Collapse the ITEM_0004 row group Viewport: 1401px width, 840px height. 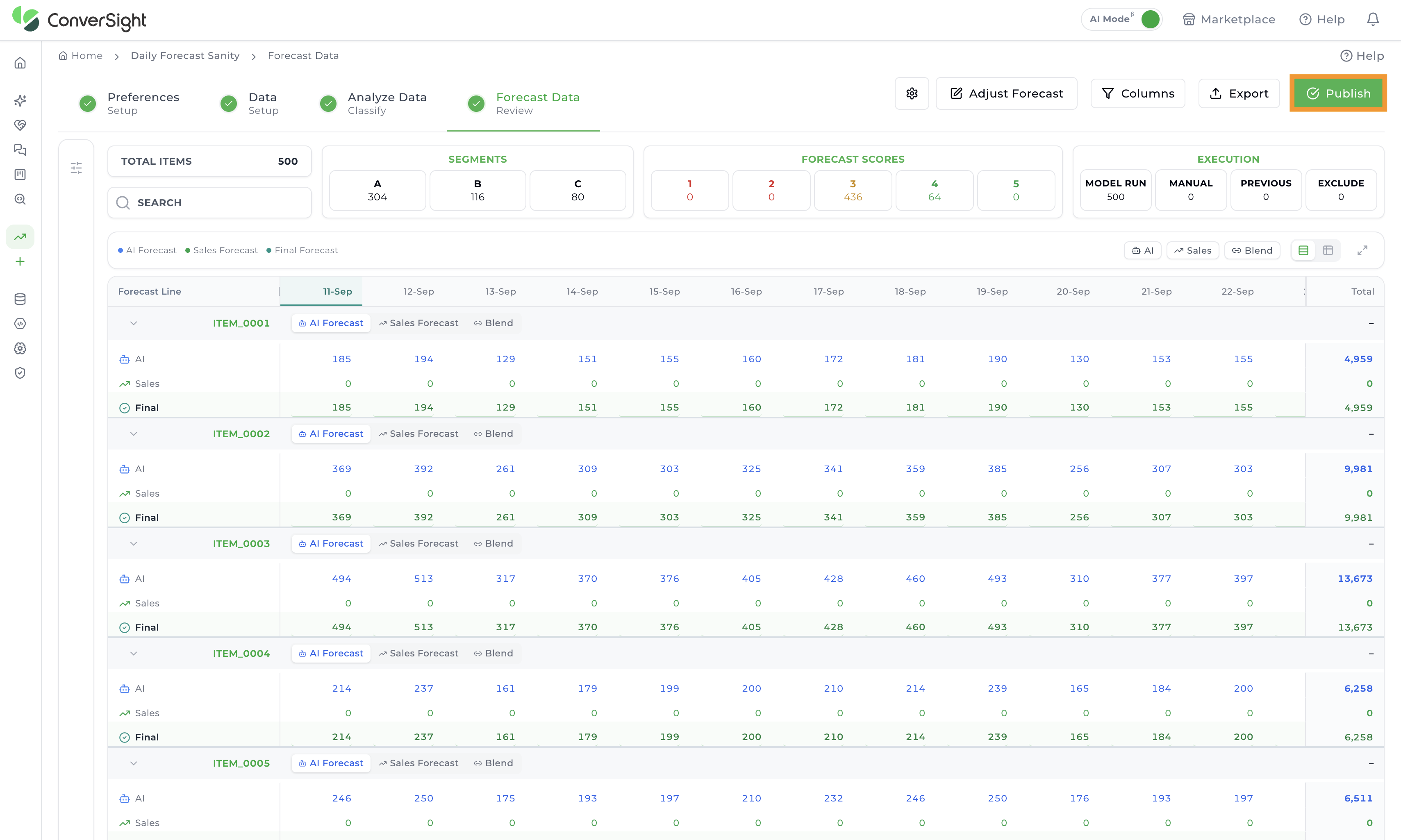coord(134,653)
